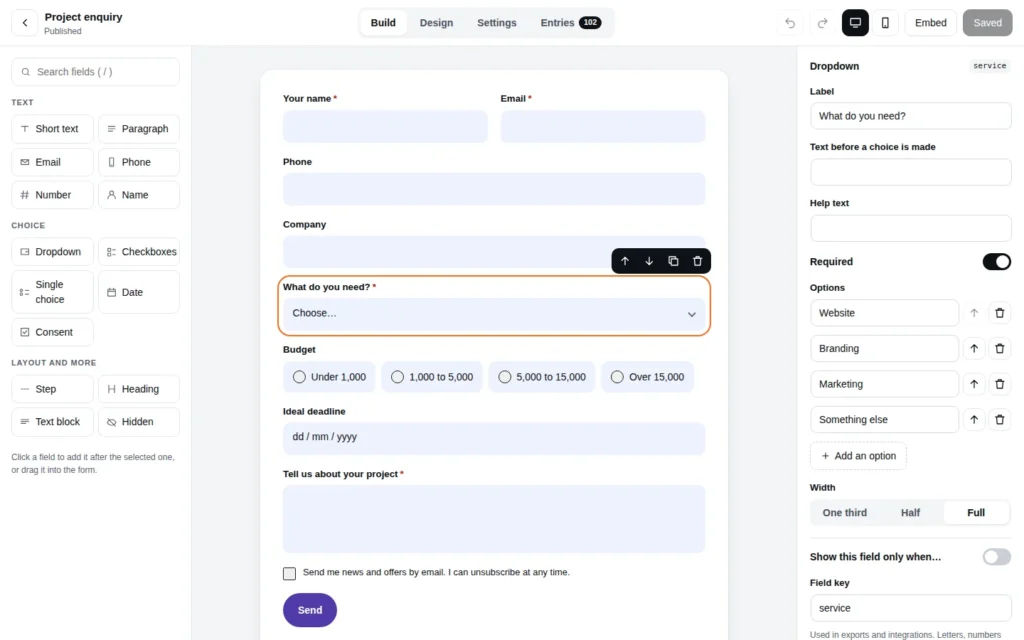The height and width of the screenshot is (640, 1024).
Task: Click the Your name input in form
Action: (x=385, y=126)
